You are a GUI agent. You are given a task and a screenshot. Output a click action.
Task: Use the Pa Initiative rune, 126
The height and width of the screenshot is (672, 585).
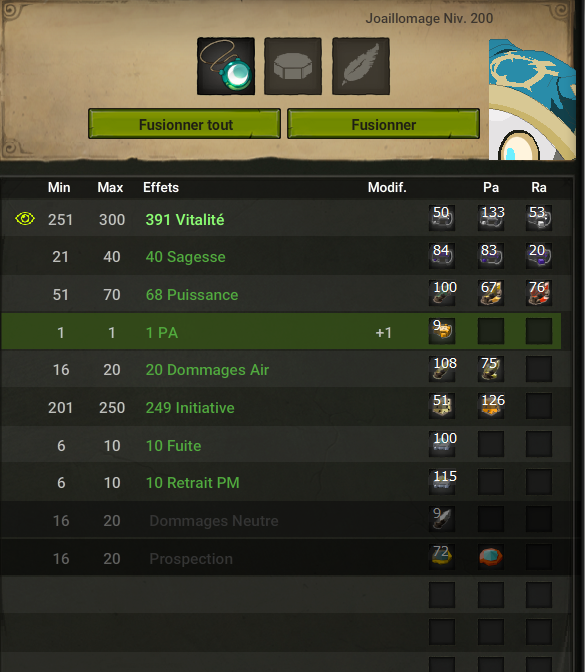pyautogui.click(x=491, y=406)
